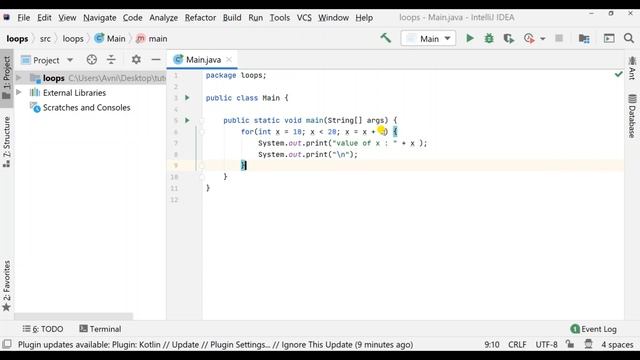Open the Main run configuration dropdown

(428, 38)
